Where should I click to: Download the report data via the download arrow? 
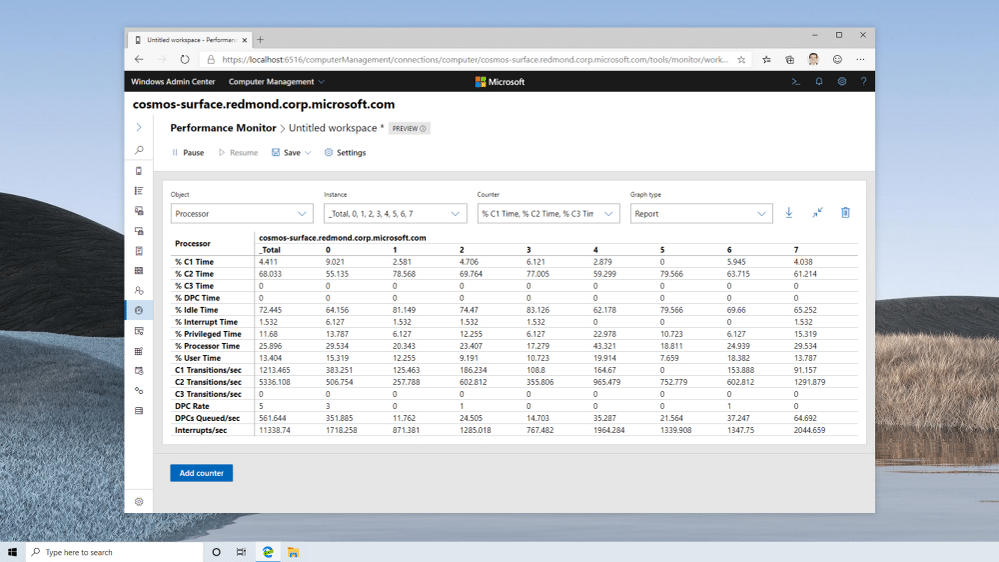[788, 213]
